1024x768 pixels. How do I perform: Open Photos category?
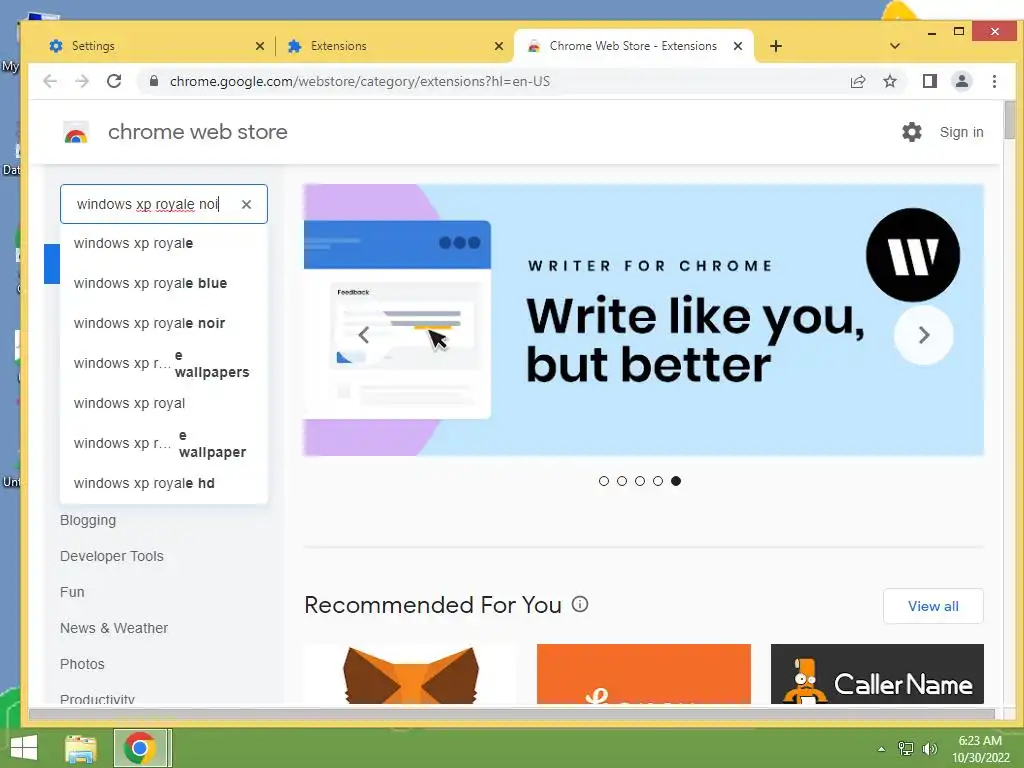(82, 664)
